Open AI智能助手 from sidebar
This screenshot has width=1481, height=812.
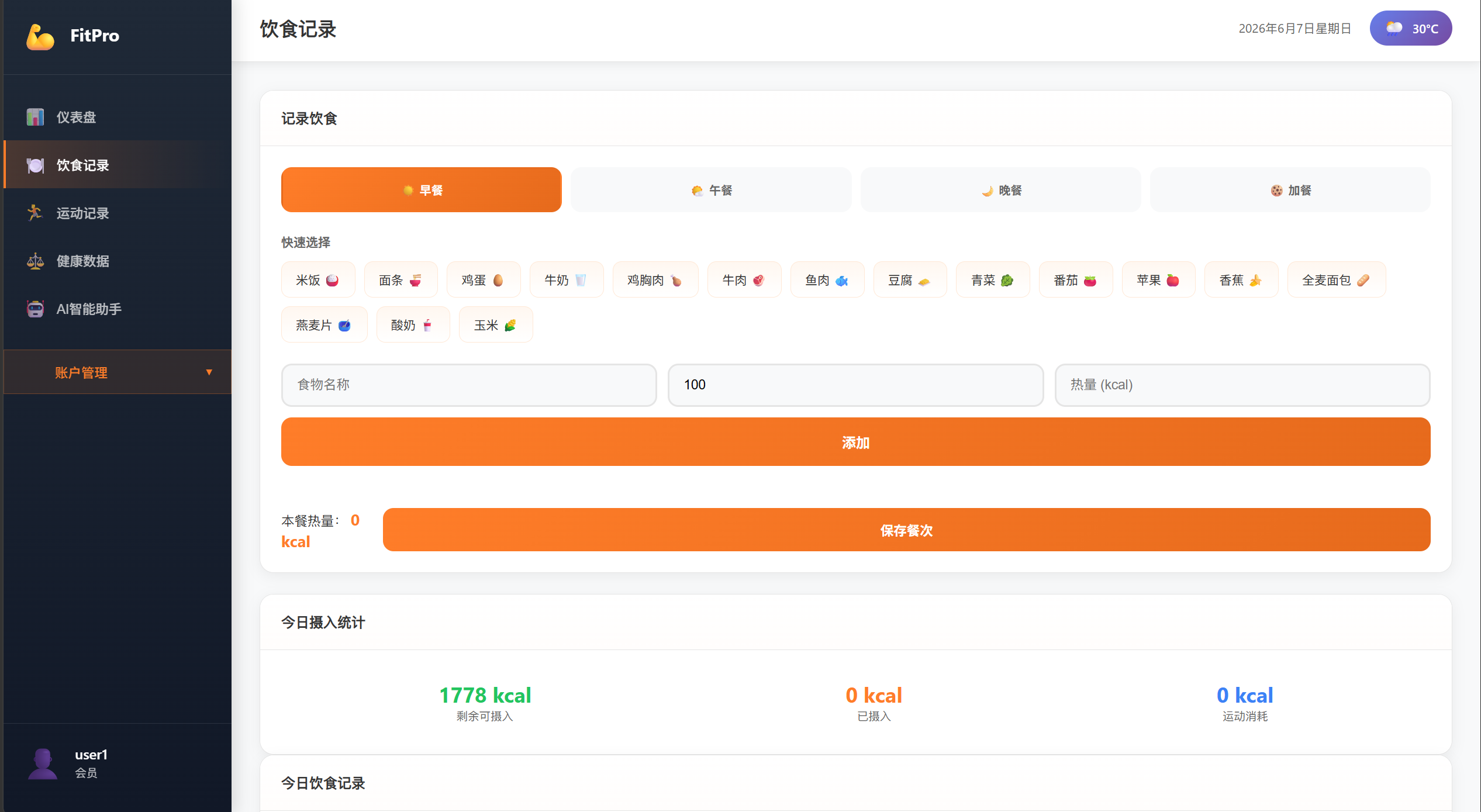point(118,309)
